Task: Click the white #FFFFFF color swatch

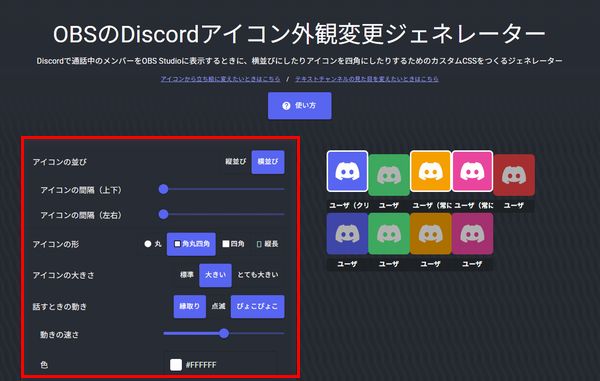Action: point(176,365)
